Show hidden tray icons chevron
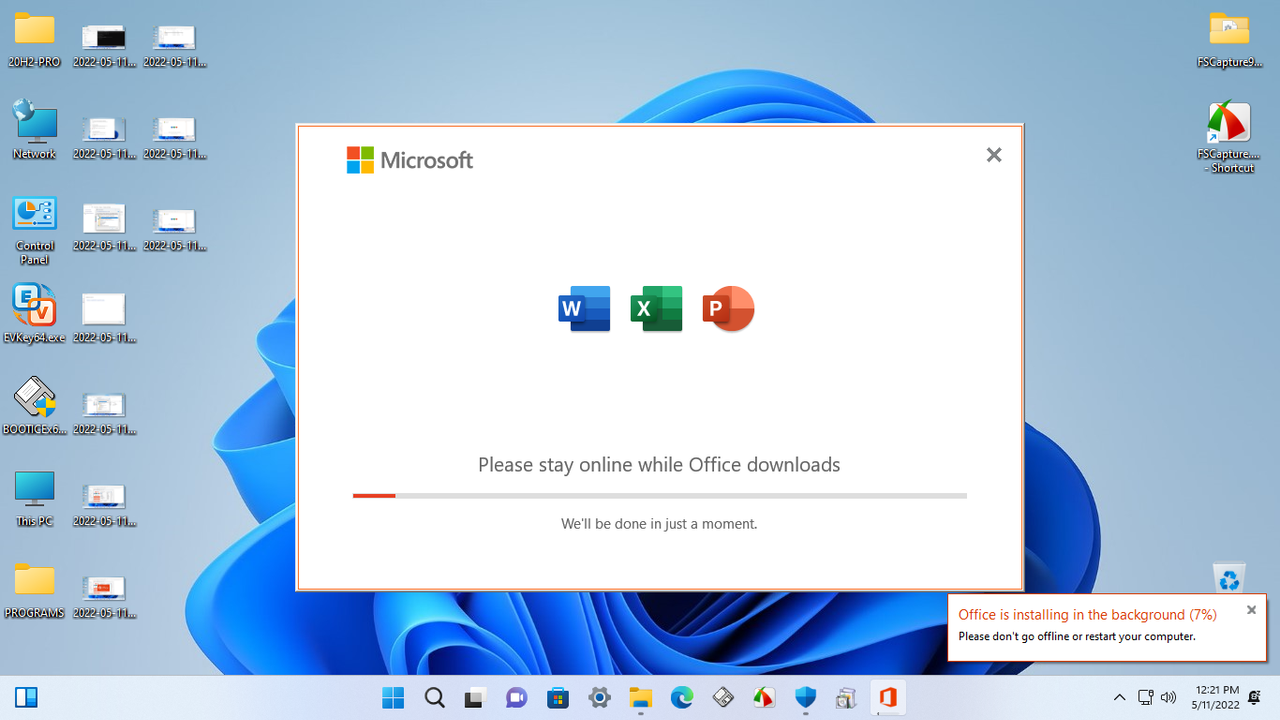 pyautogui.click(x=1119, y=697)
